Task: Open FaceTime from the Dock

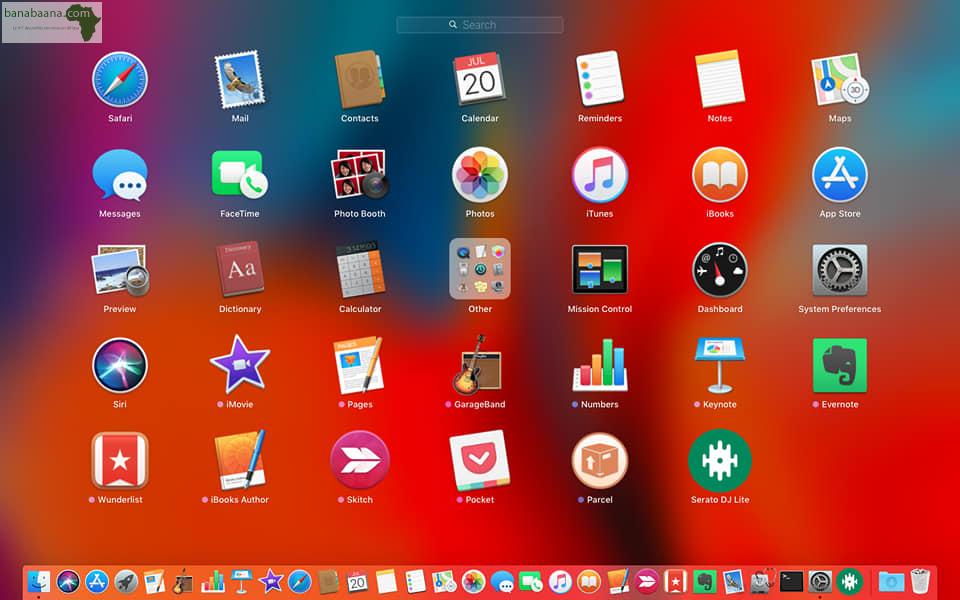Action: tap(531, 581)
